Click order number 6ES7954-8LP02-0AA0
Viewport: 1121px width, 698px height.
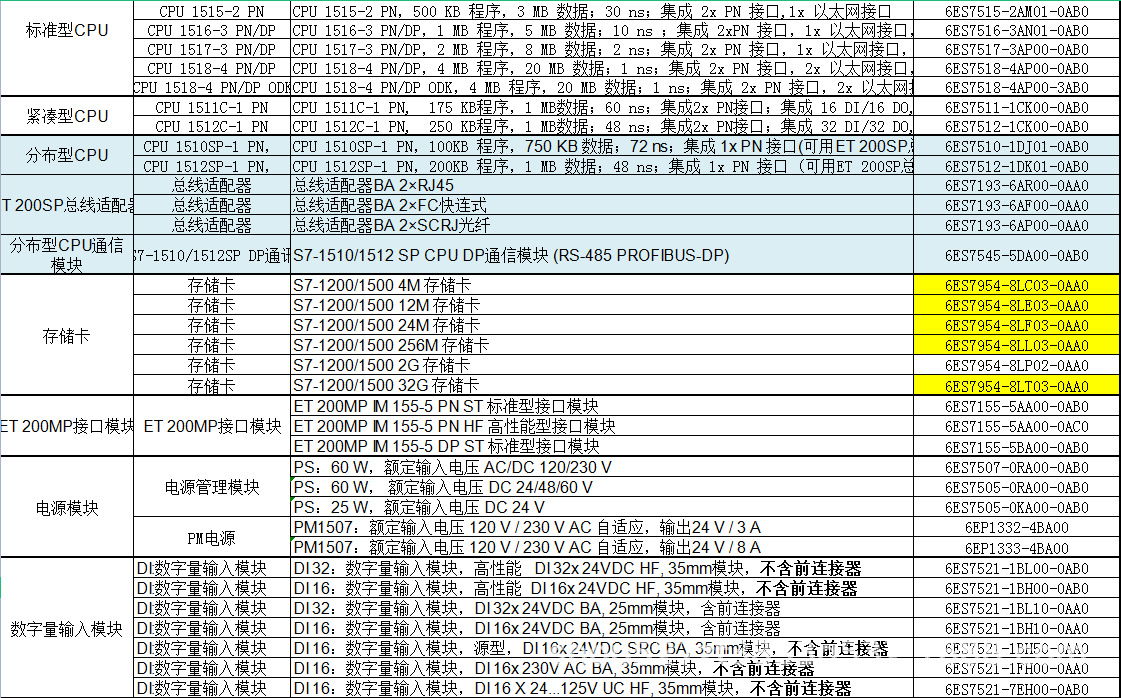[x=1017, y=365]
